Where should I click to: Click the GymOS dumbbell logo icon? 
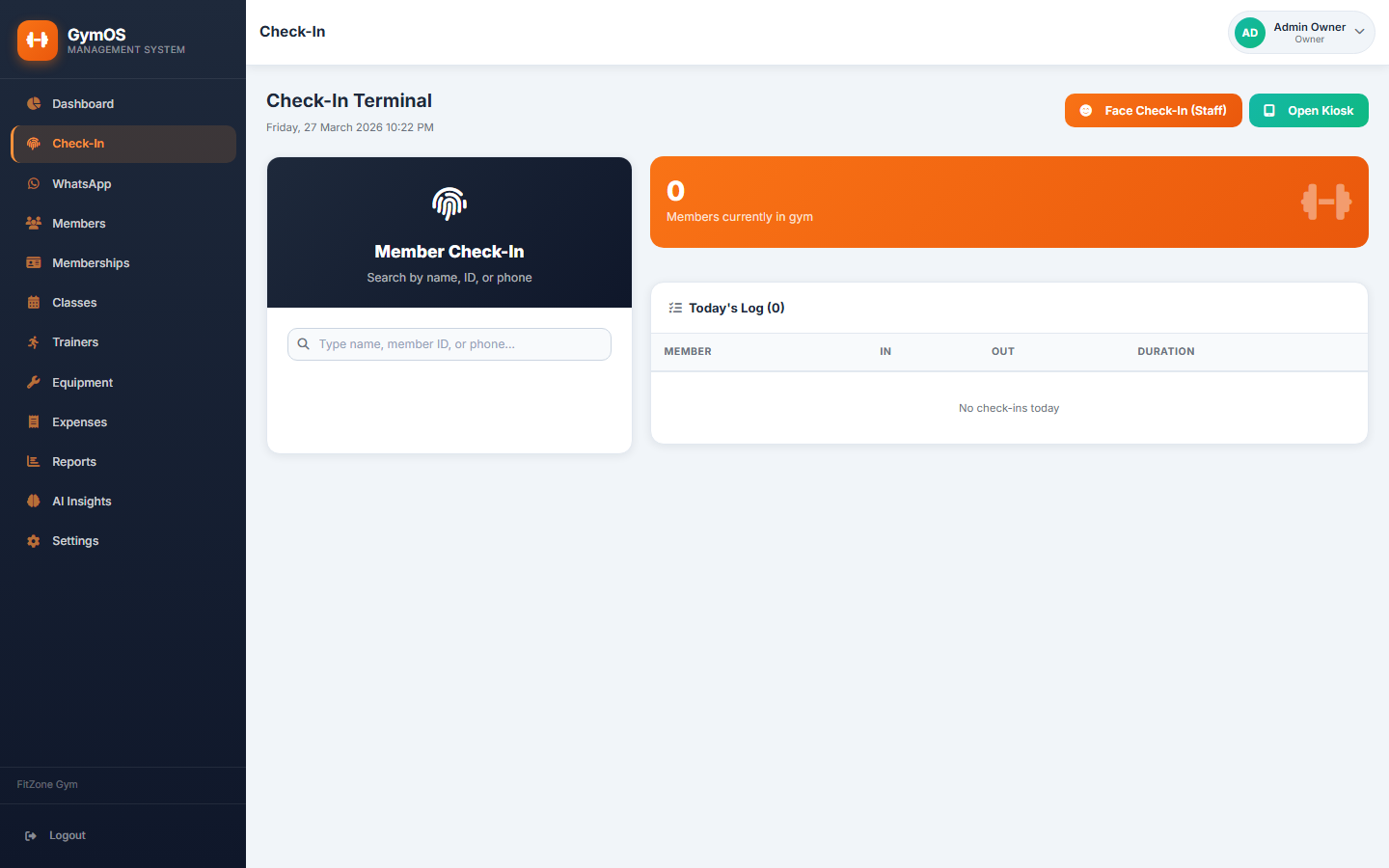(38, 41)
